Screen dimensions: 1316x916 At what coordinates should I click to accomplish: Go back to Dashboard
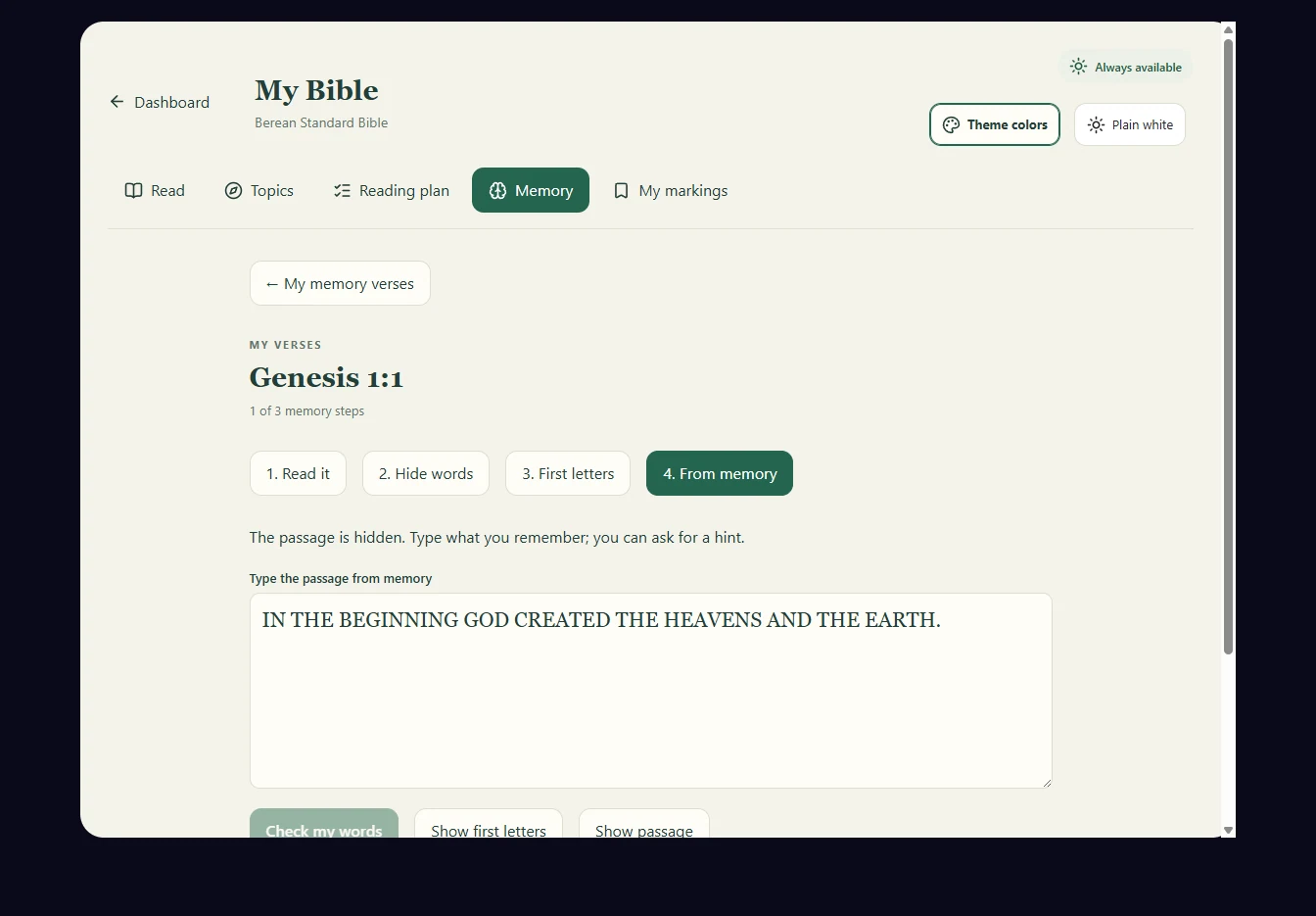[x=160, y=102]
